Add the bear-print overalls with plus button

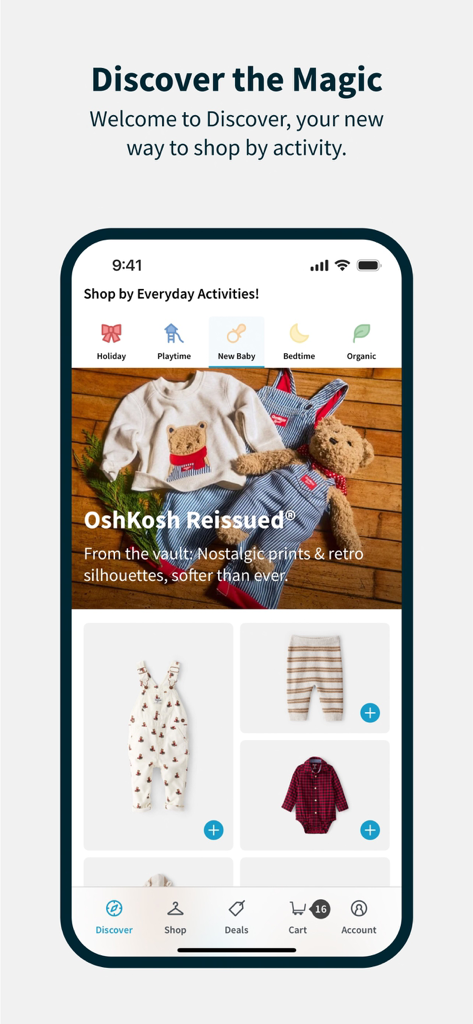click(214, 830)
